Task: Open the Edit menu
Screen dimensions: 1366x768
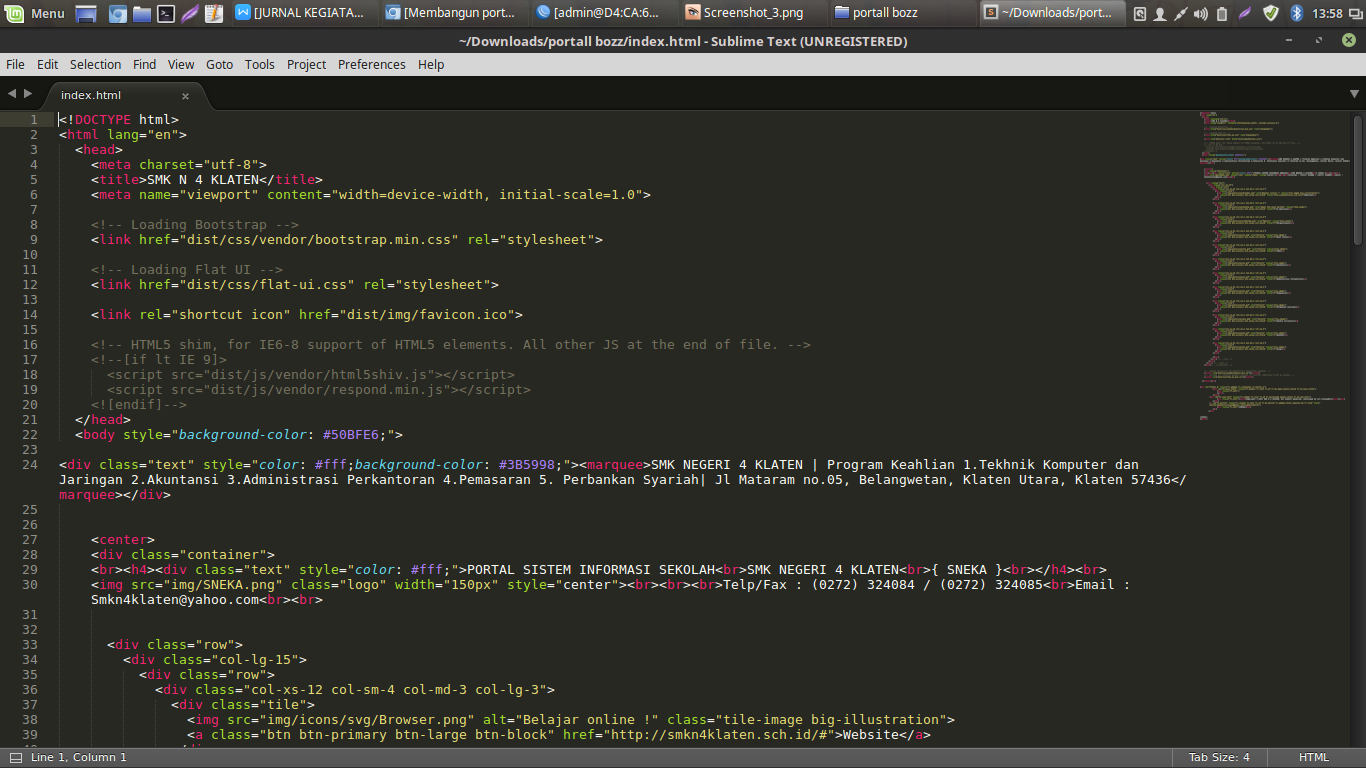Action: (47, 64)
